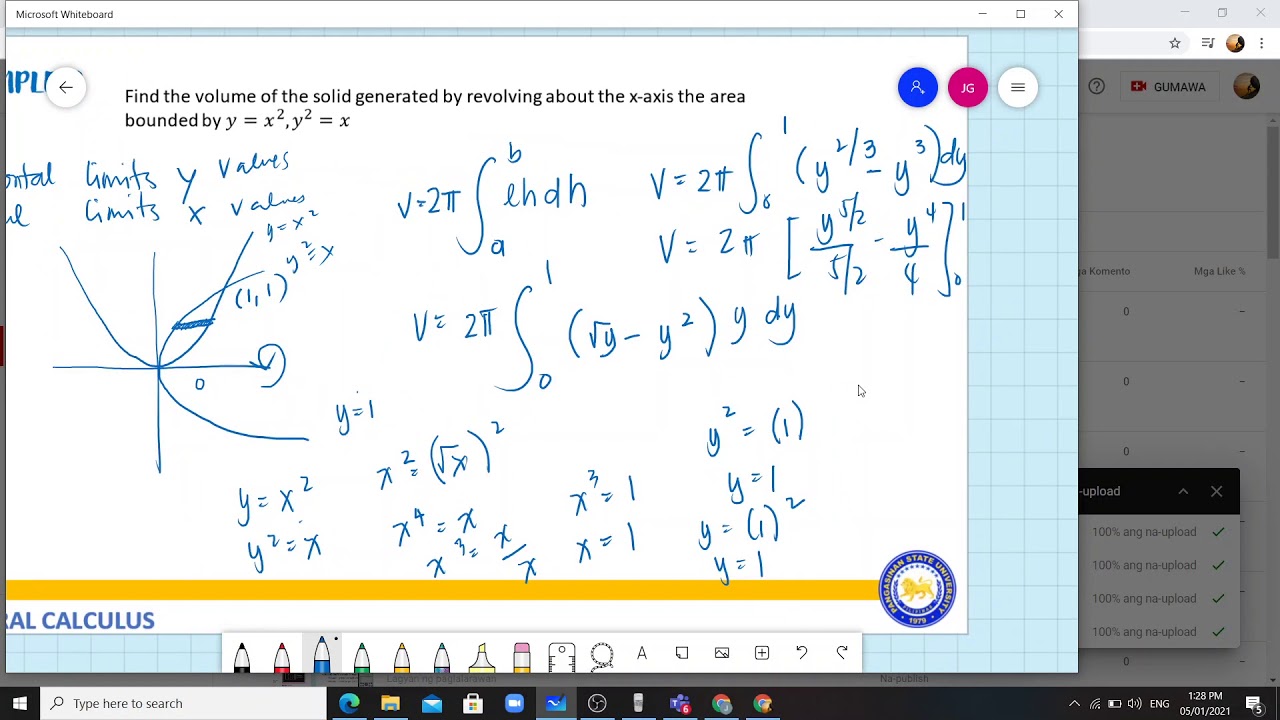
Task: Click the Mga Like % column header
Action: [x=1220, y=271]
